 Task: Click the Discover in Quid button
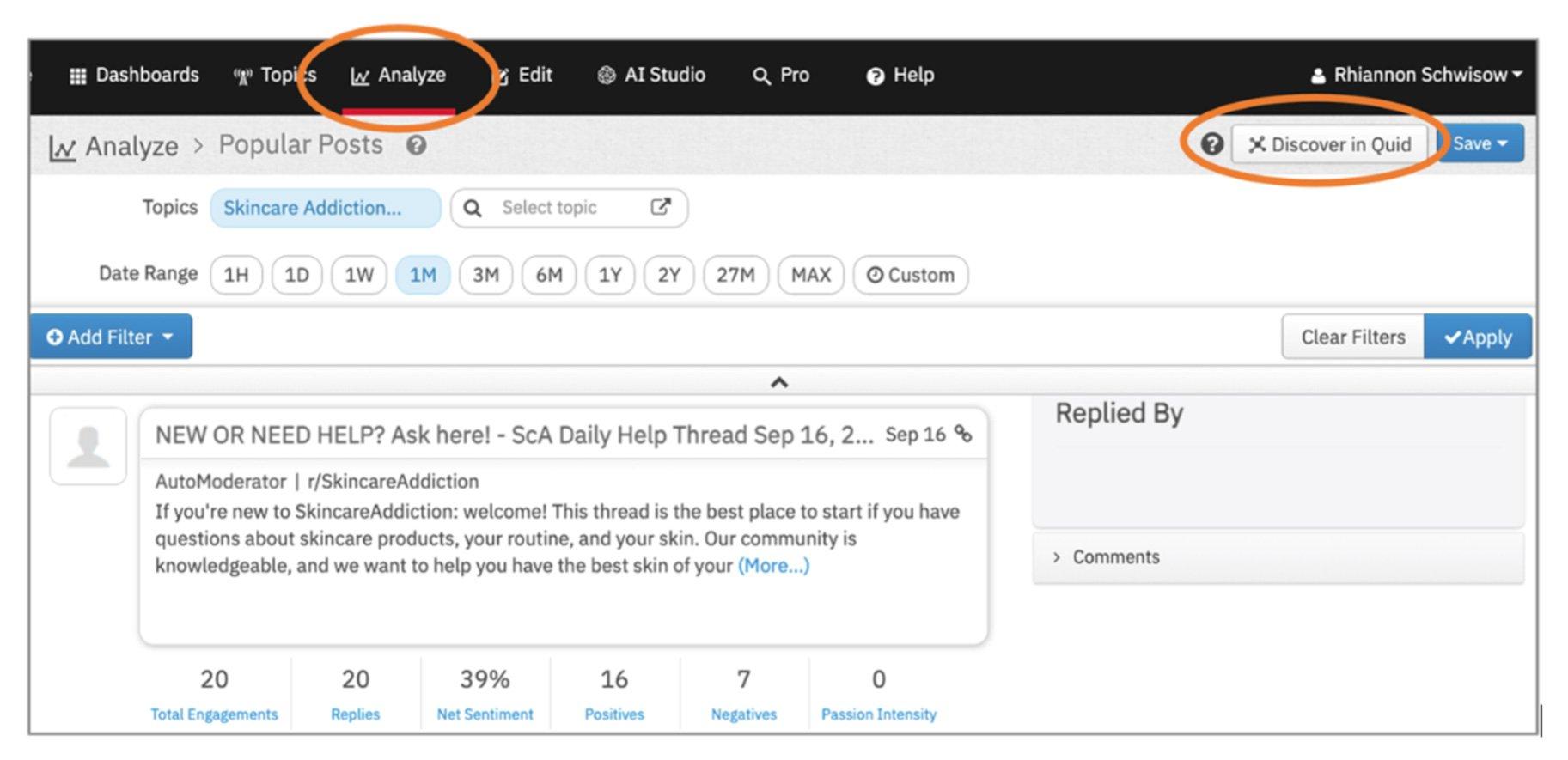(1329, 144)
